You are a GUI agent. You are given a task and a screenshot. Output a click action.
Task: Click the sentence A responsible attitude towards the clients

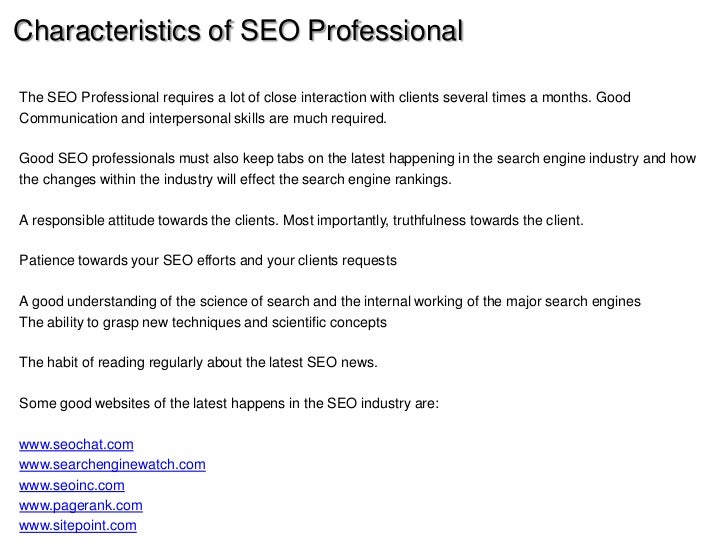149,220
